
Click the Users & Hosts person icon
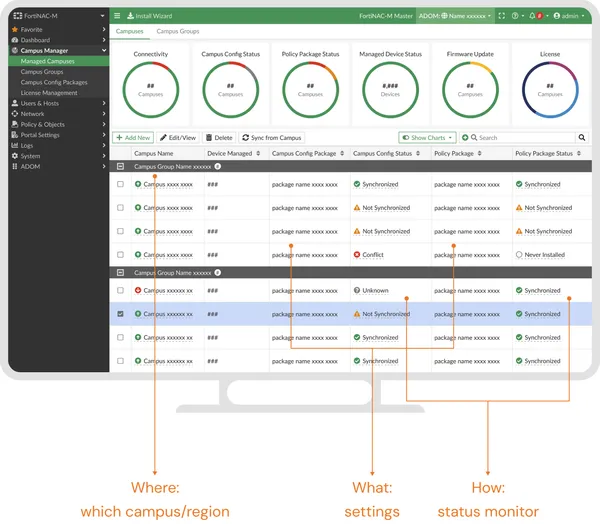(15, 103)
